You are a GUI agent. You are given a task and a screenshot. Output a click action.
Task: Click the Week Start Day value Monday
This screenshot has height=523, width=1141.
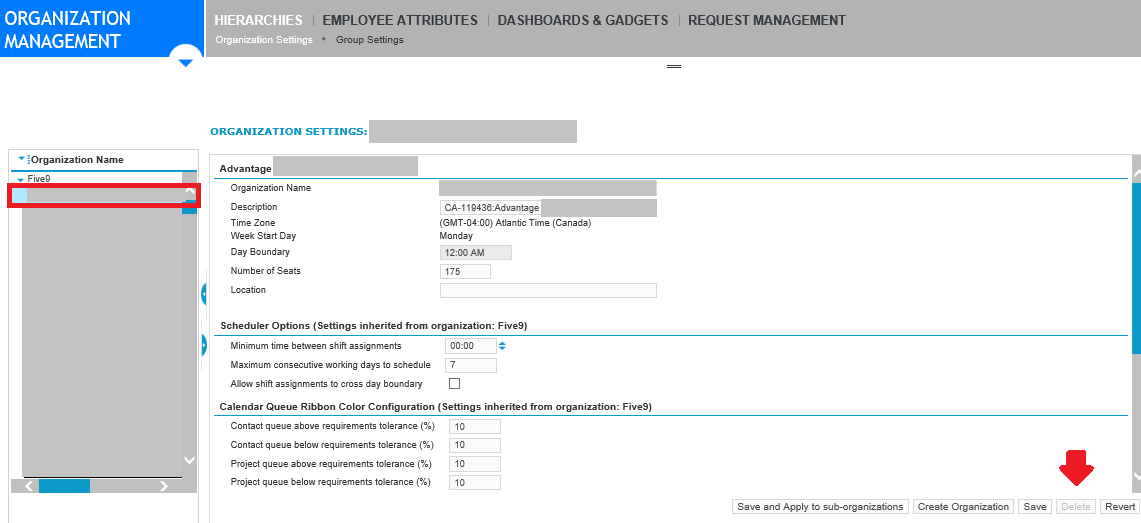pos(456,236)
